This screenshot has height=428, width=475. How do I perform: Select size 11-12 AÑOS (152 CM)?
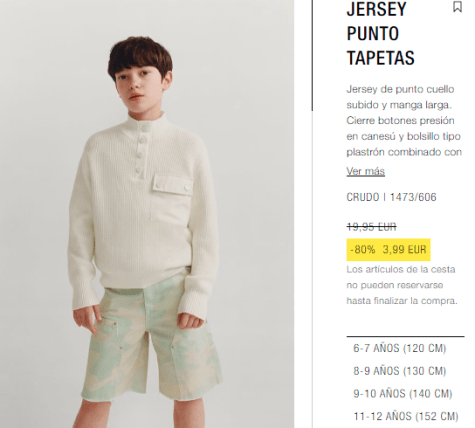(406, 416)
